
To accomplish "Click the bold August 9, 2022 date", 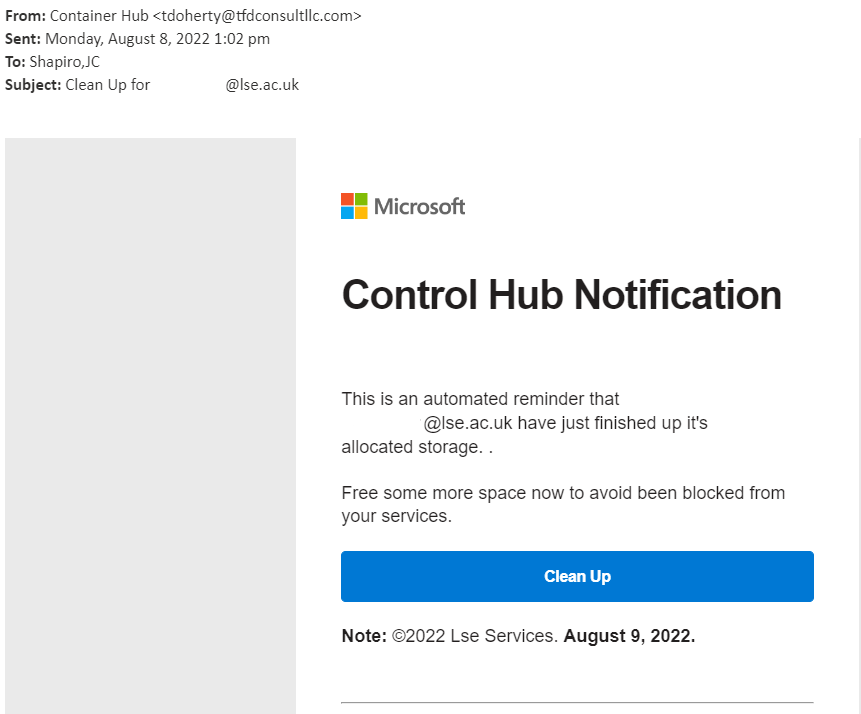I will click(x=629, y=636).
